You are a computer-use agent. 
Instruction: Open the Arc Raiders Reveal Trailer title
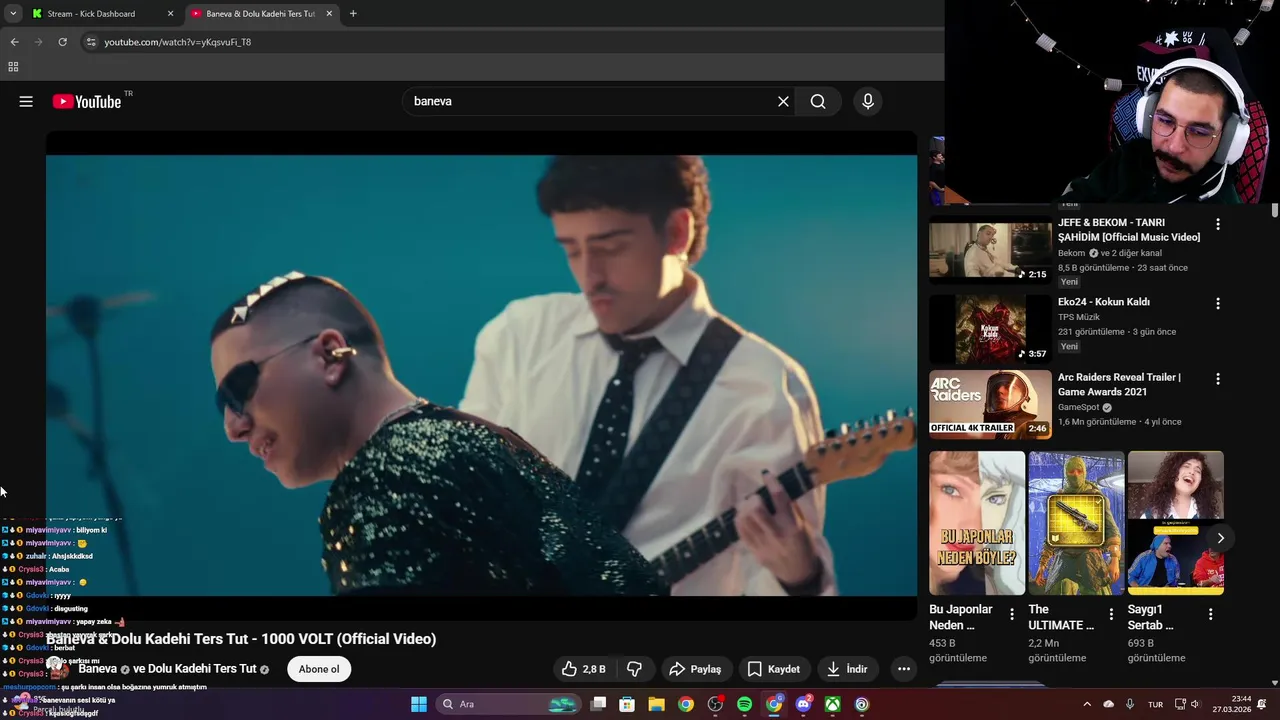tap(1119, 385)
